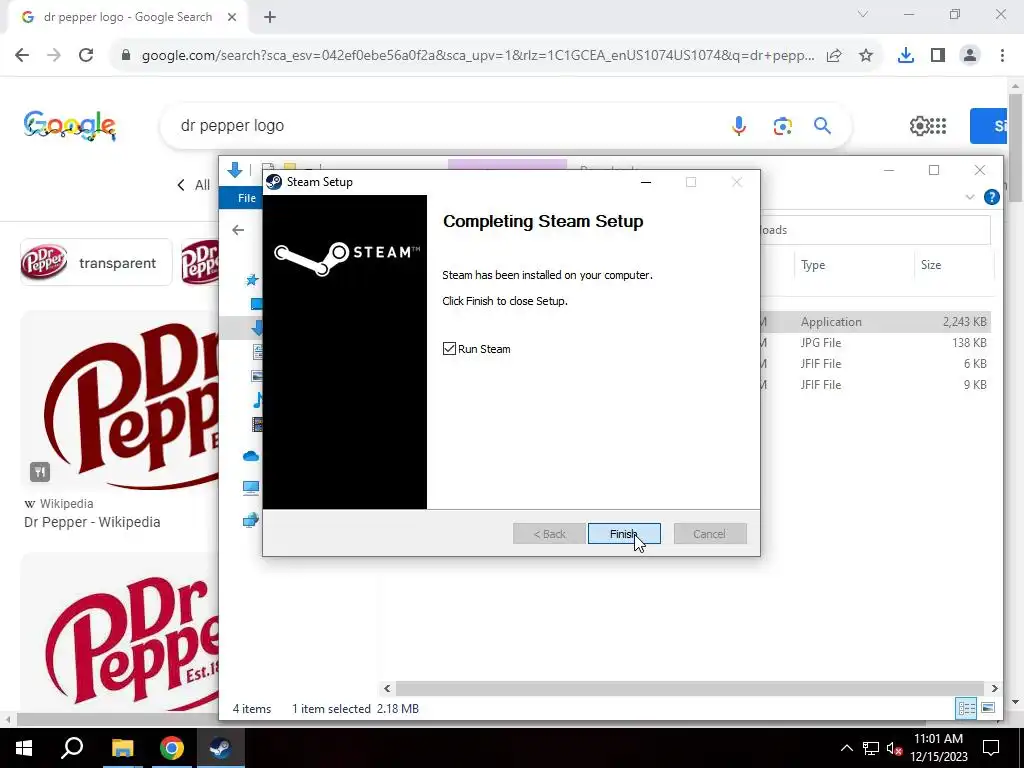The image size is (1024, 768).
Task: Click the Steam taskbar icon
Action: click(x=221, y=748)
